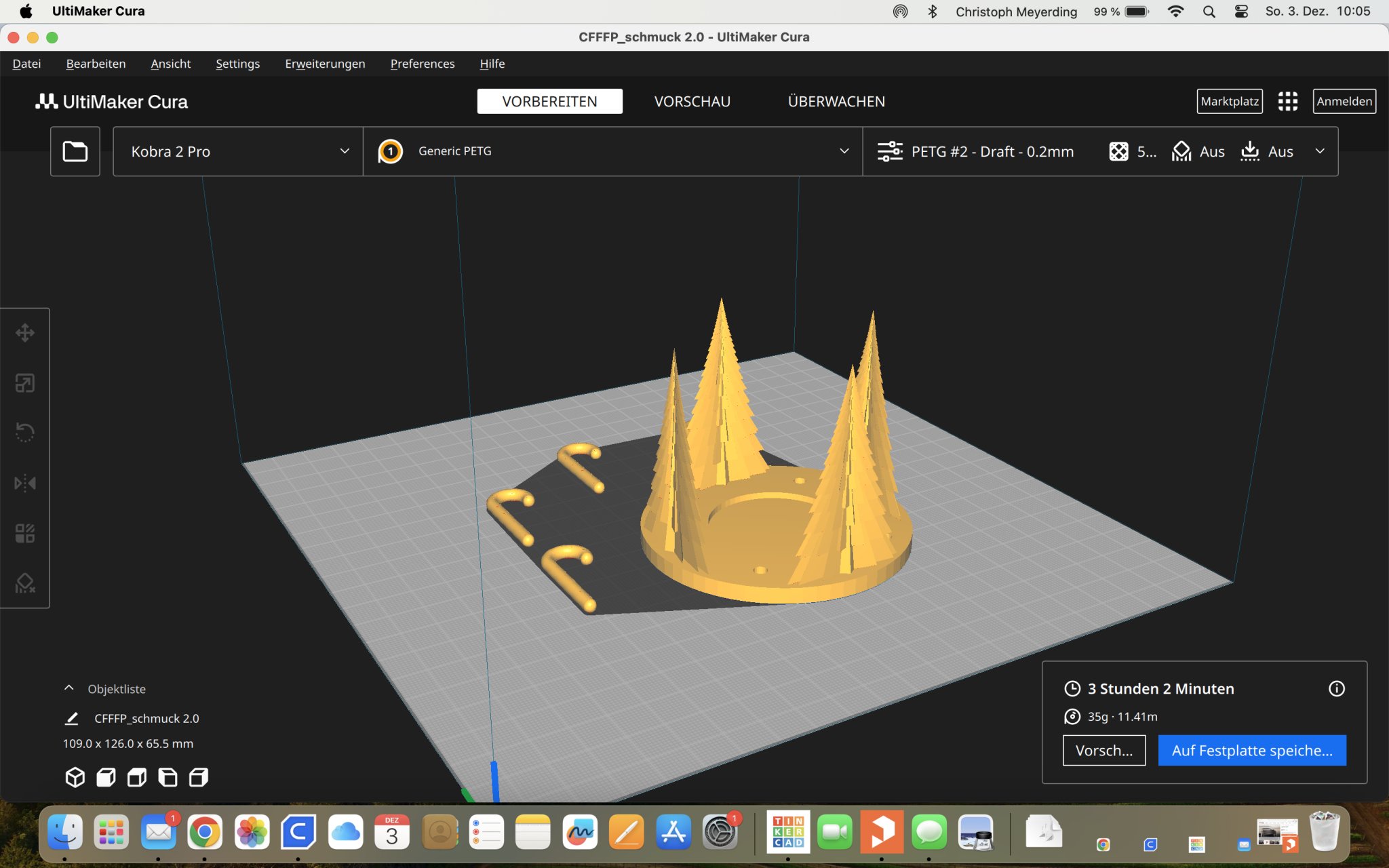
Task: Select the Scale tool icon
Action: pos(25,383)
